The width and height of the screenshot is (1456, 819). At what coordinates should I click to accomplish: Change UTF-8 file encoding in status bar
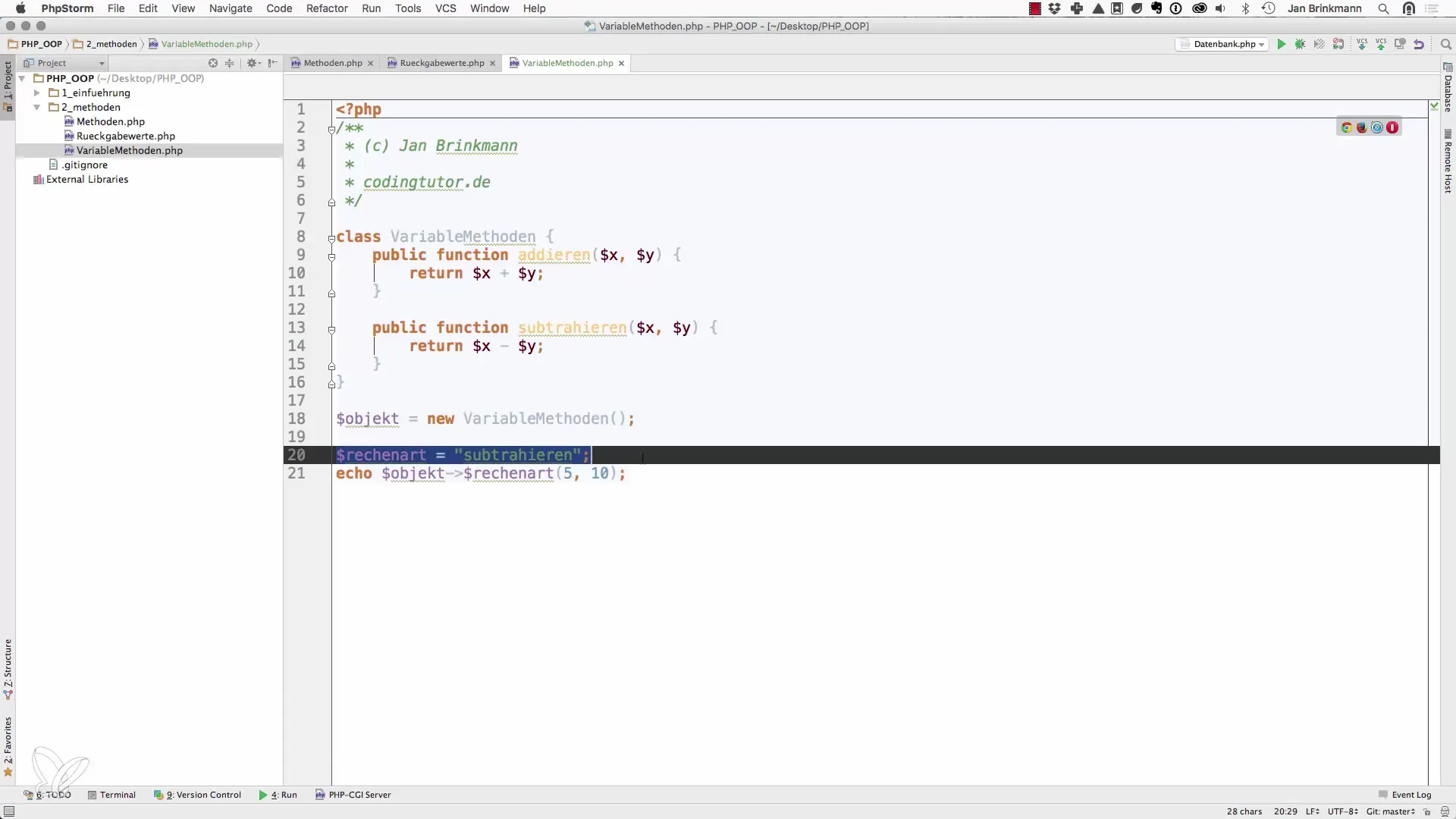(1342, 811)
